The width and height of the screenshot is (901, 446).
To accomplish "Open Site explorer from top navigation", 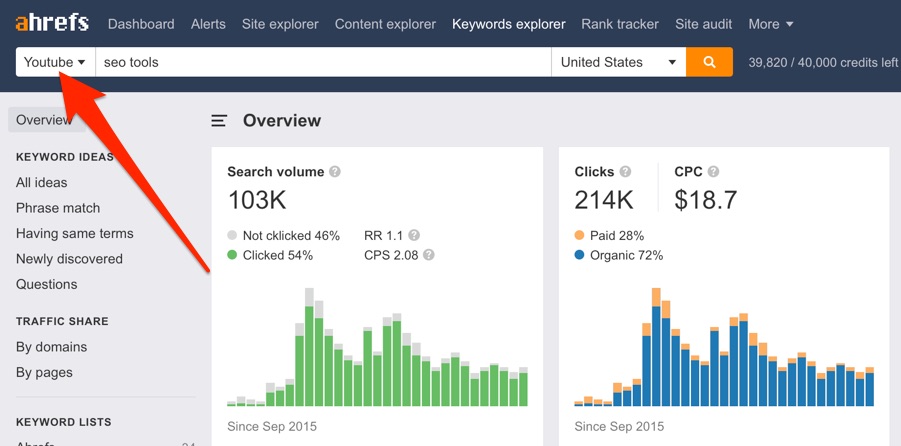I will click(x=282, y=24).
